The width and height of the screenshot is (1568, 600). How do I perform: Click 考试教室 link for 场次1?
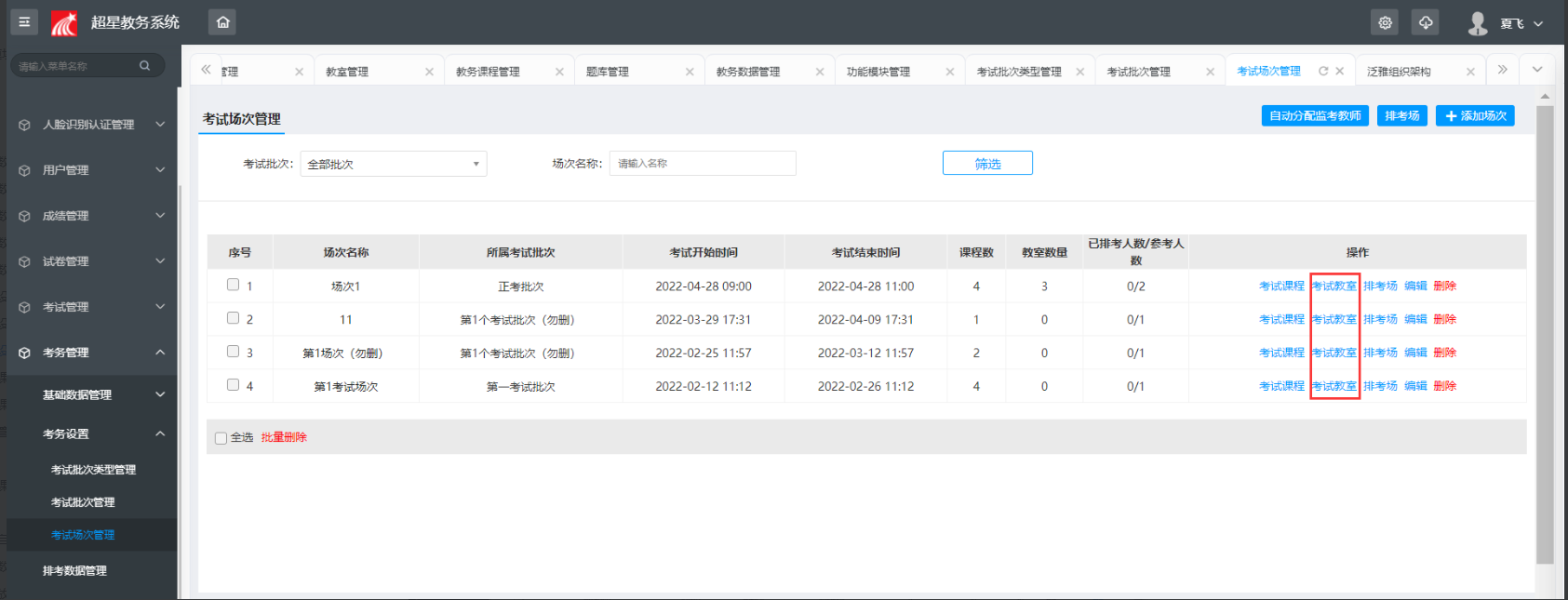[1334, 286]
